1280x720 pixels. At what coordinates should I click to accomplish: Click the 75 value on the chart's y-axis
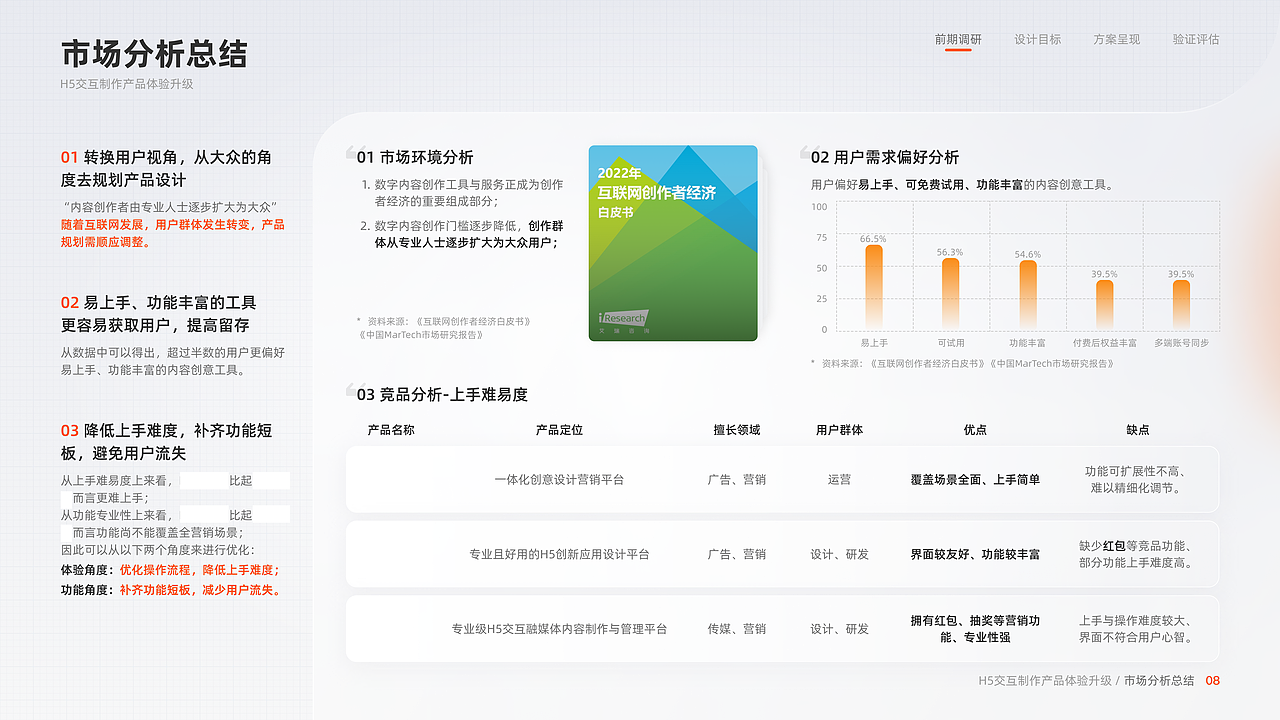(x=822, y=238)
